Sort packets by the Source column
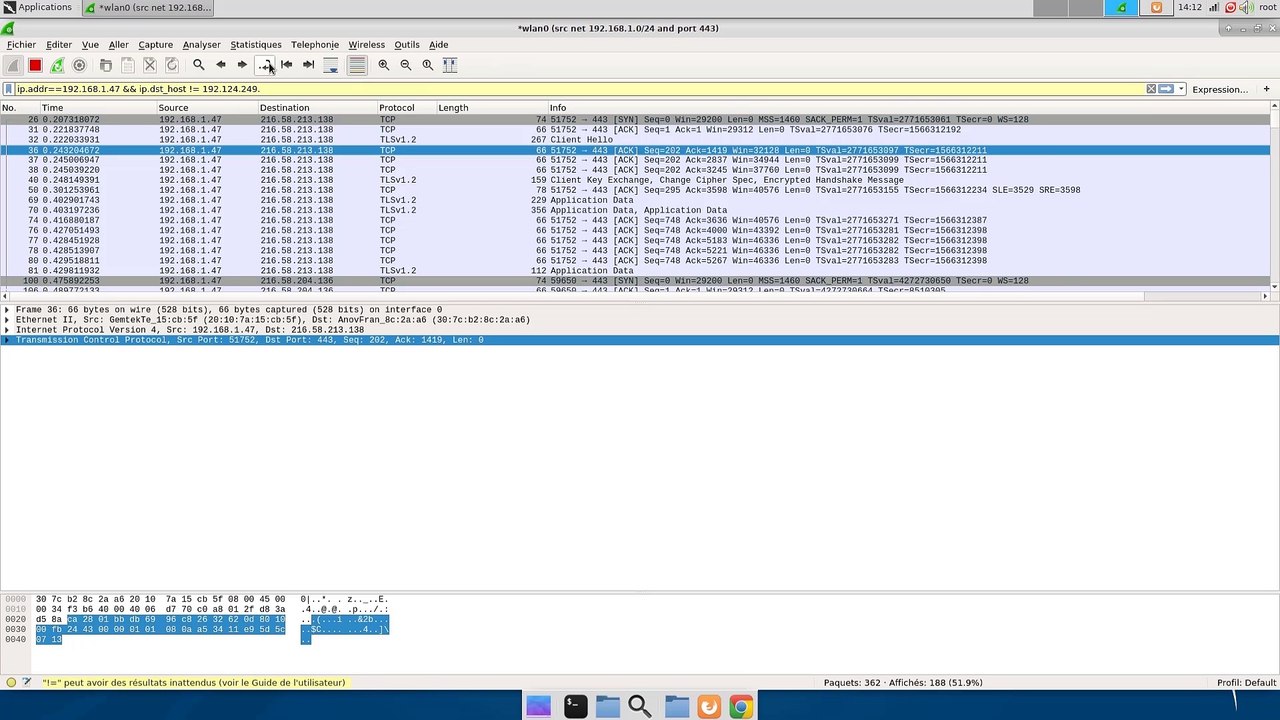1280x720 pixels. click(x=206, y=107)
